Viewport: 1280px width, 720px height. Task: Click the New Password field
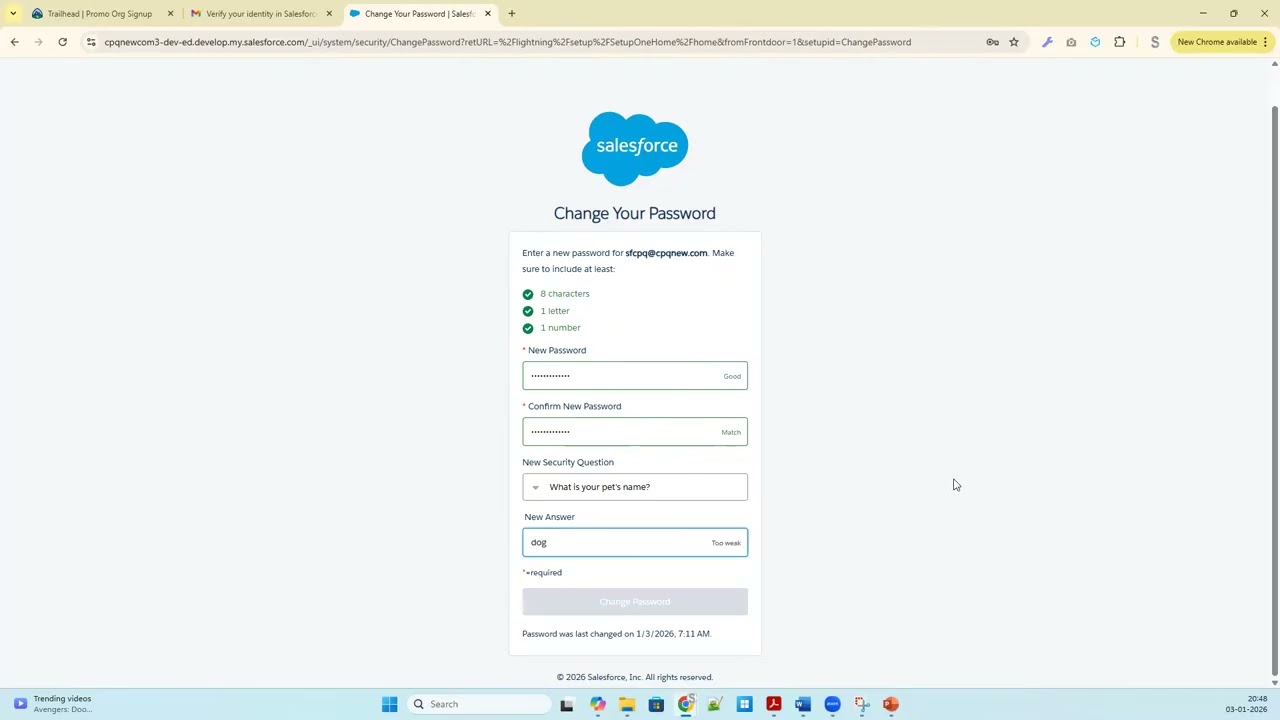pyautogui.click(x=635, y=376)
